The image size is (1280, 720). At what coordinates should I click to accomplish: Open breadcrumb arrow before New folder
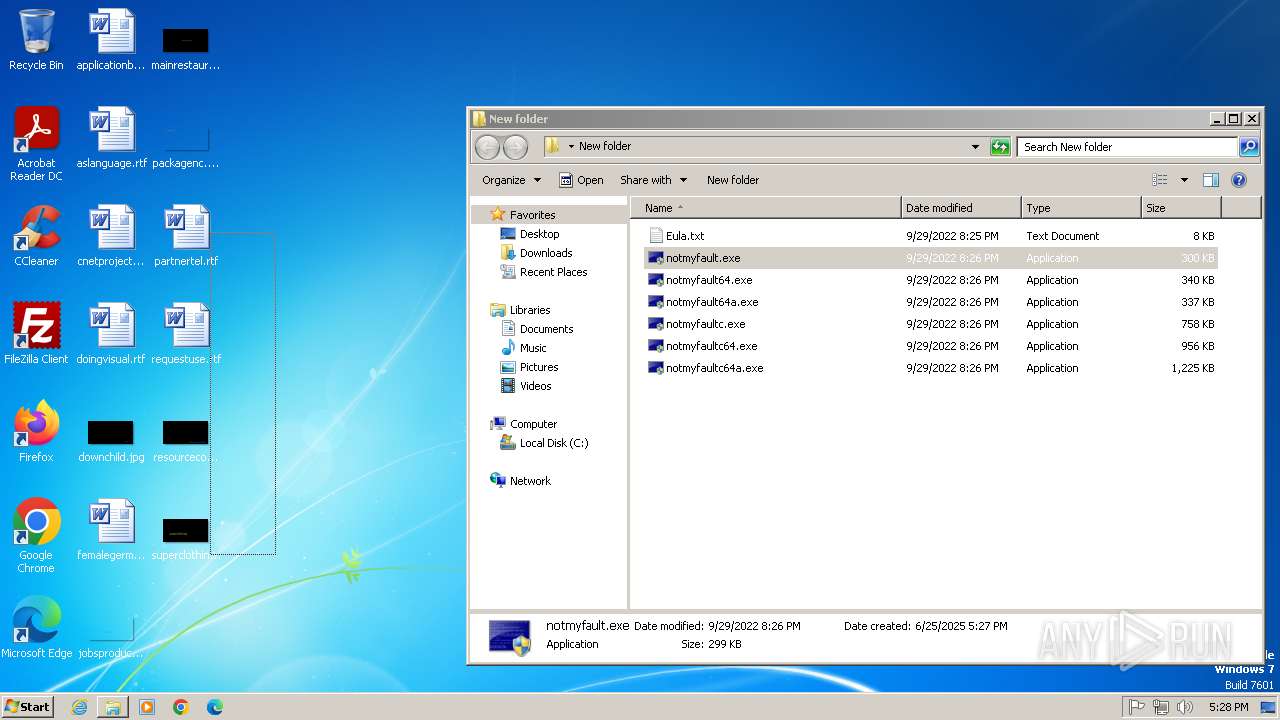tap(571, 146)
